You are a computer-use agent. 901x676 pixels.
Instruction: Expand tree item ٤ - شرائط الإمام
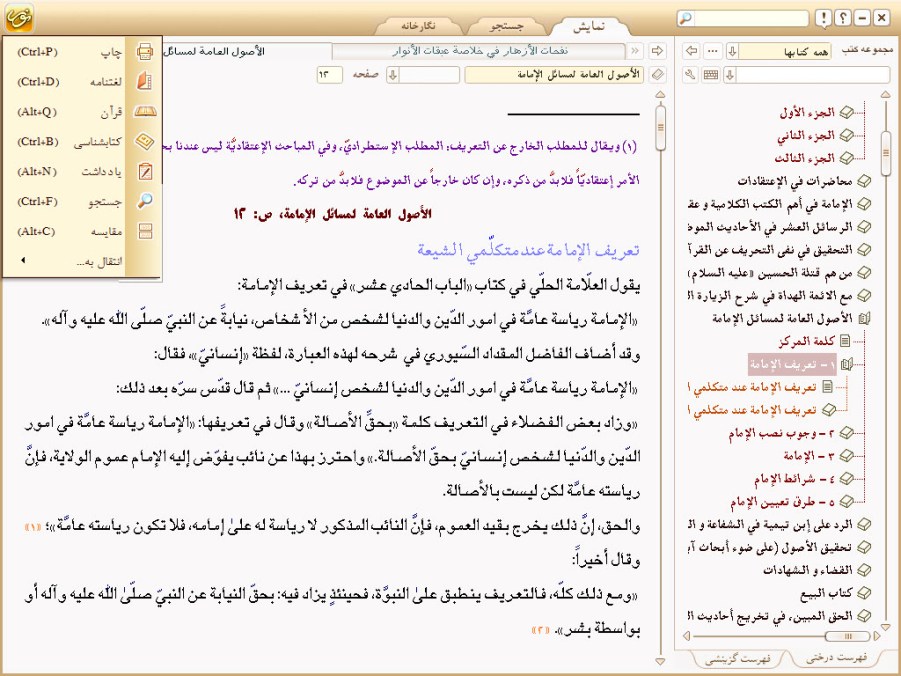[846, 479]
